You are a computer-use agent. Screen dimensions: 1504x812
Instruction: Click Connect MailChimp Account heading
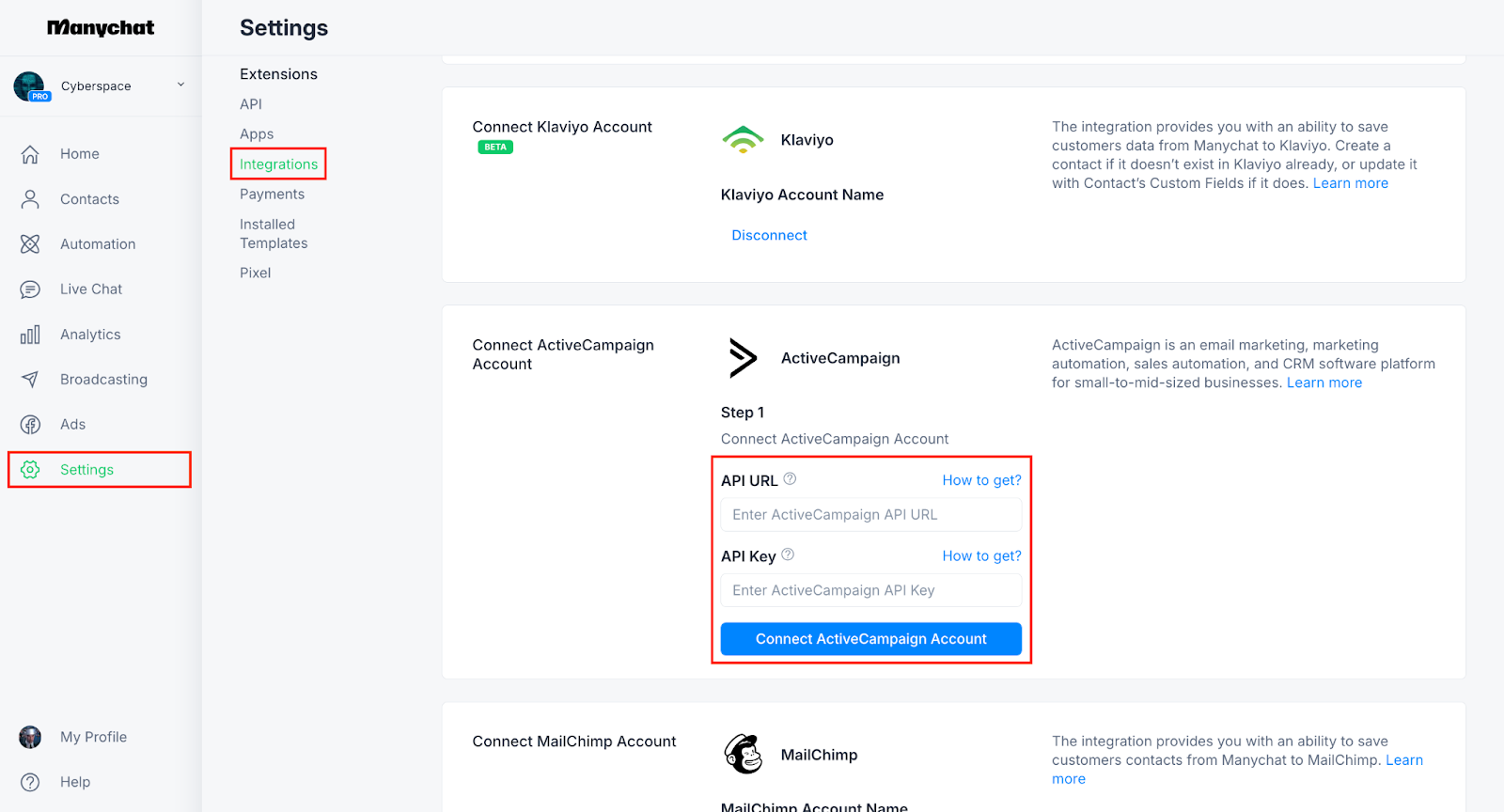(x=574, y=742)
